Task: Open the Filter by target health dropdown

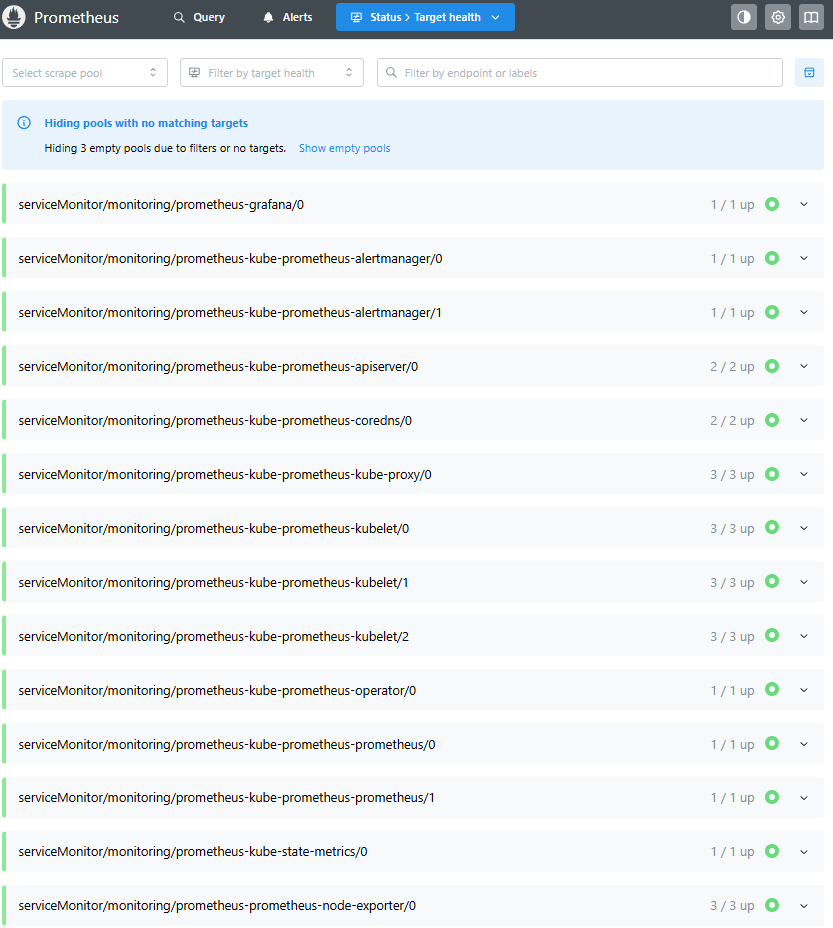Action: pyautogui.click(x=272, y=73)
